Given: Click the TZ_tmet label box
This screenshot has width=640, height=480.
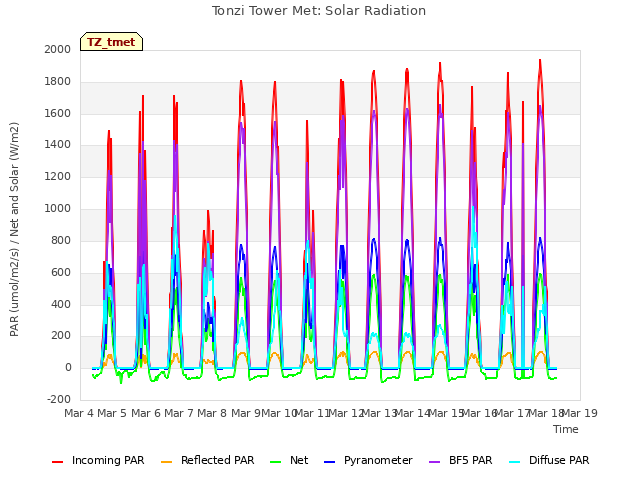Looking at the screenshot, I should point(111,42).
